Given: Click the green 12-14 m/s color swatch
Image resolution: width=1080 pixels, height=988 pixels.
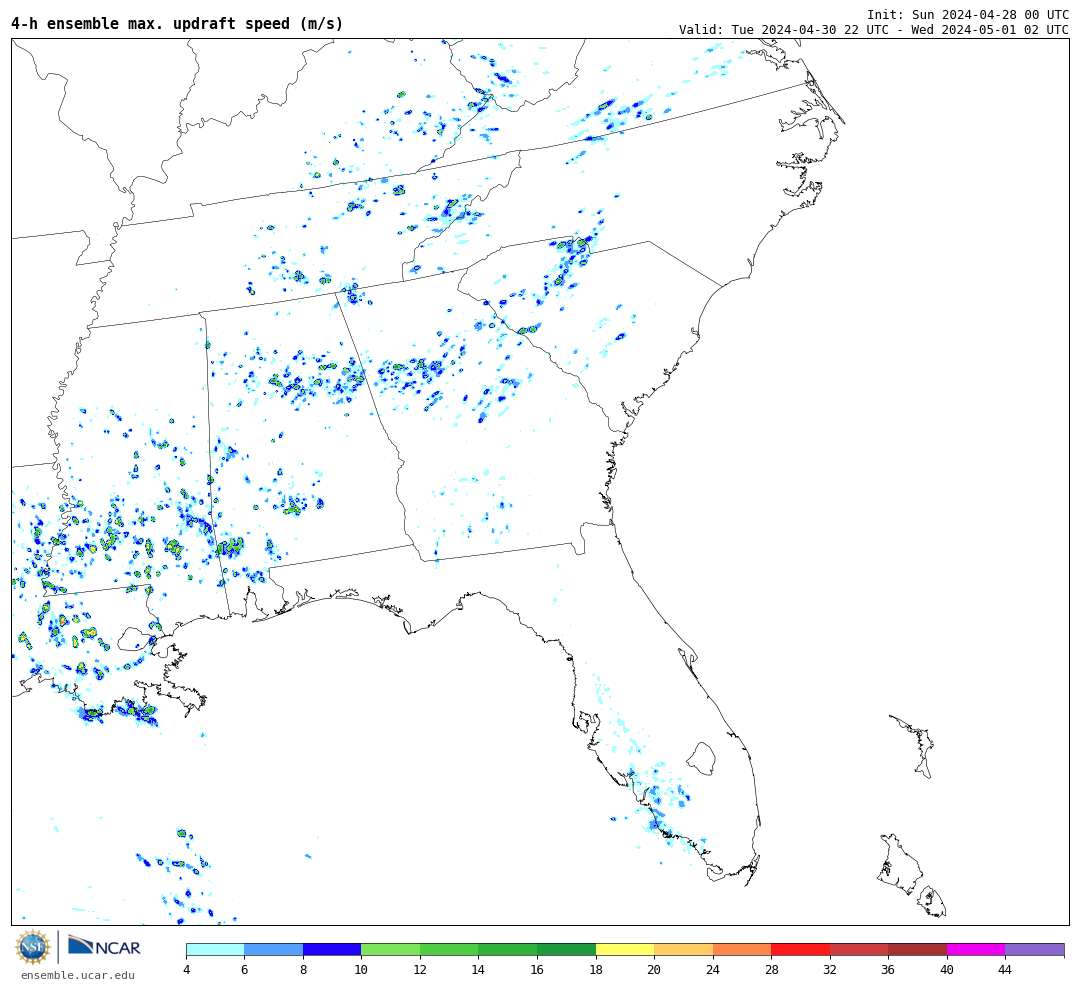Looking at the screenshot, I should [449, 949].
